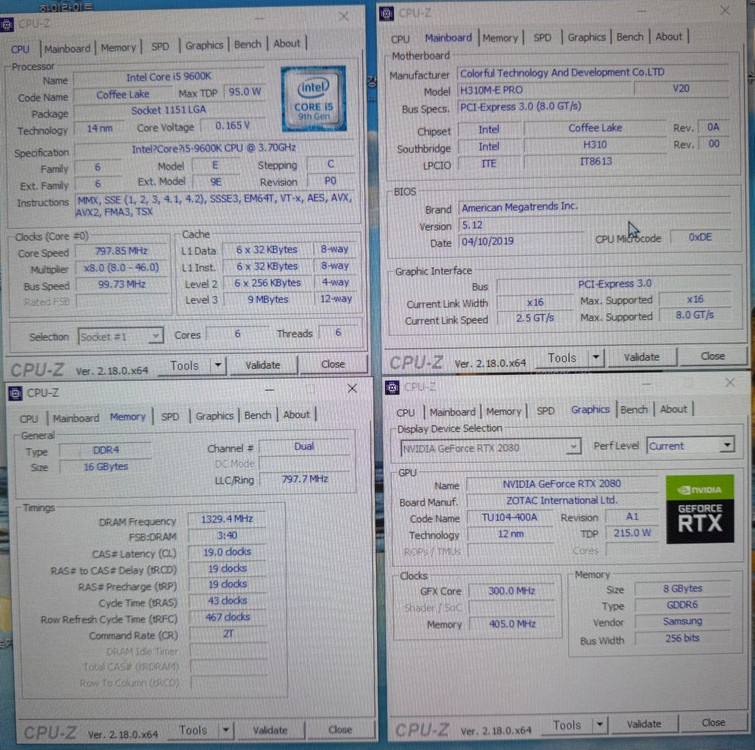Choose Bench tab in the Graphics window
Image resolution: width=755 pixels, height=750 pixels.
click(x=634, y=410)
